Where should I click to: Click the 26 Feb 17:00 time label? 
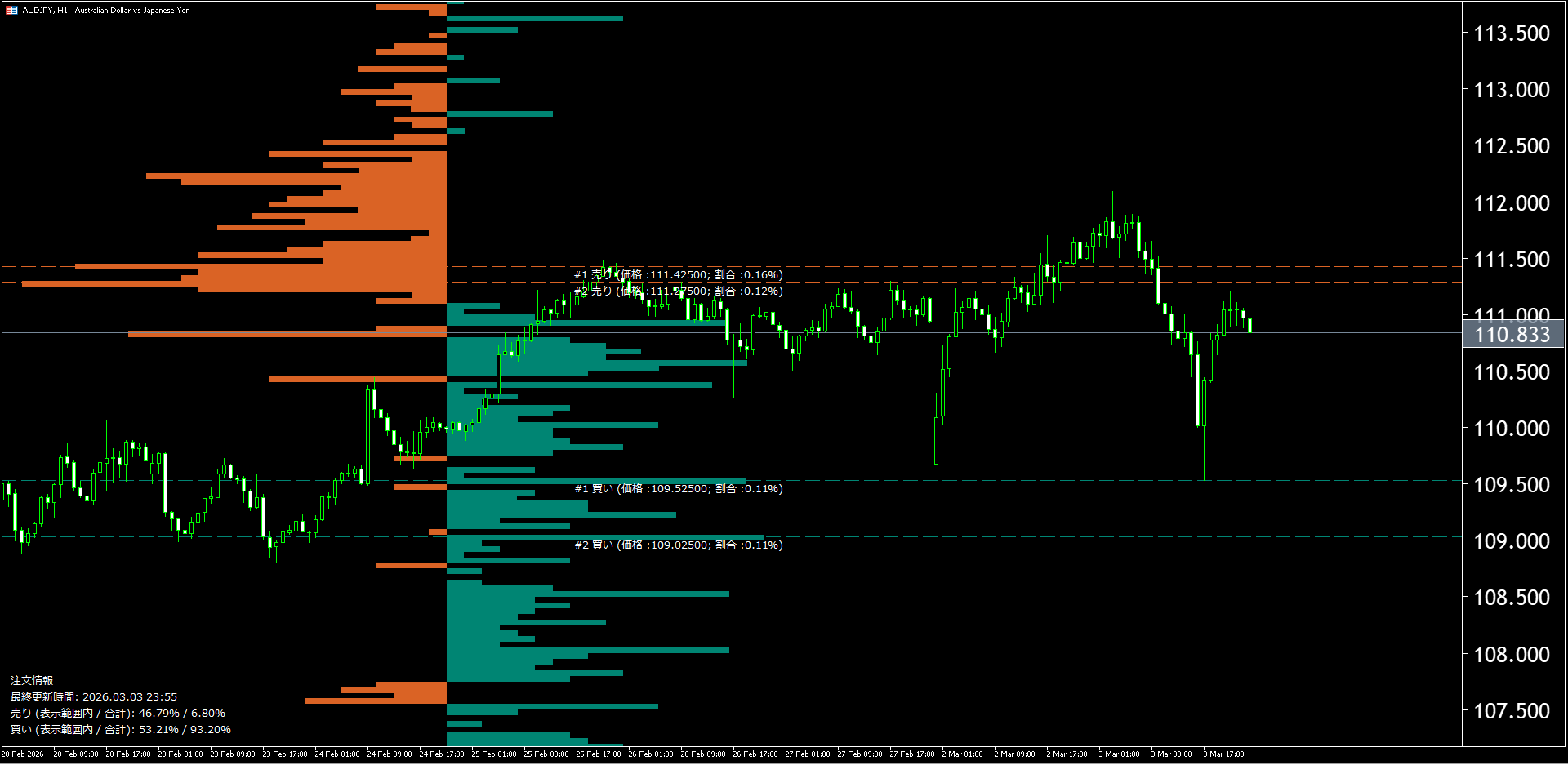pos(755,754)
